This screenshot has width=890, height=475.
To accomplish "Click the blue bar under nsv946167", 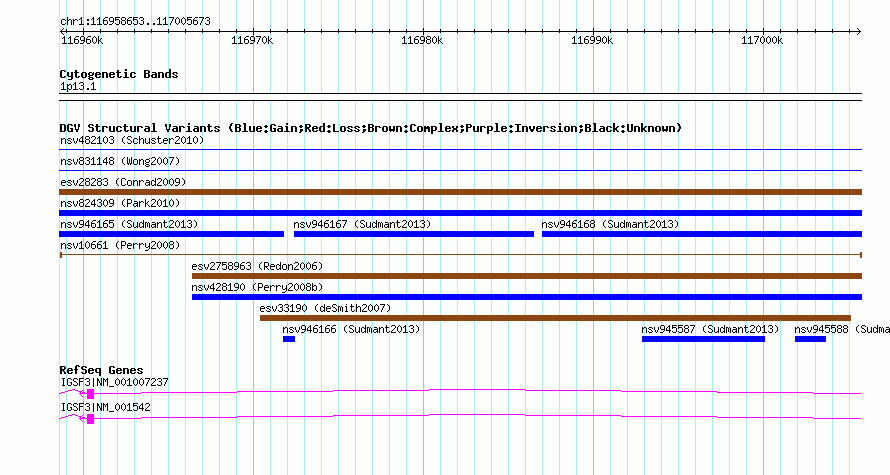I will click(x=414, y=234).
